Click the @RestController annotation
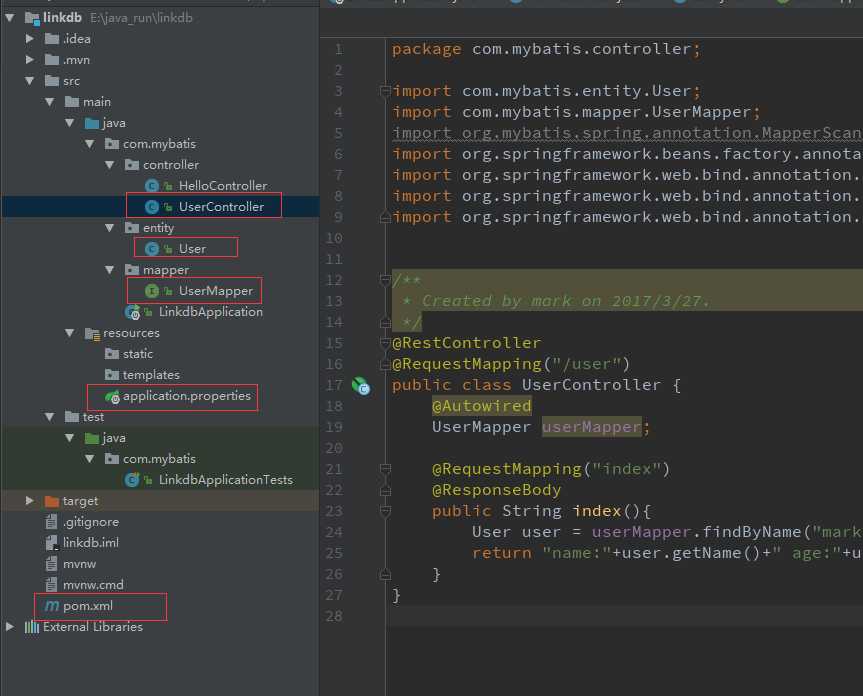863x696 pixels. coord(467,343)
